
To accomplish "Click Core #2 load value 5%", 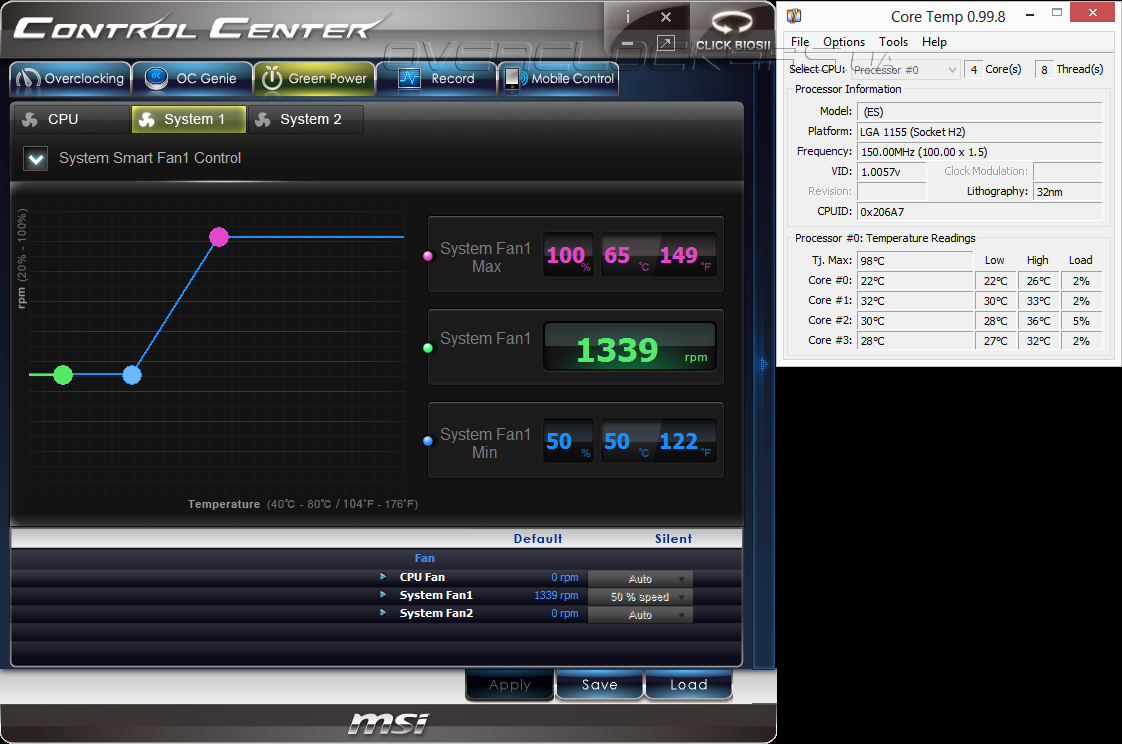I will tap(1080, 320).
